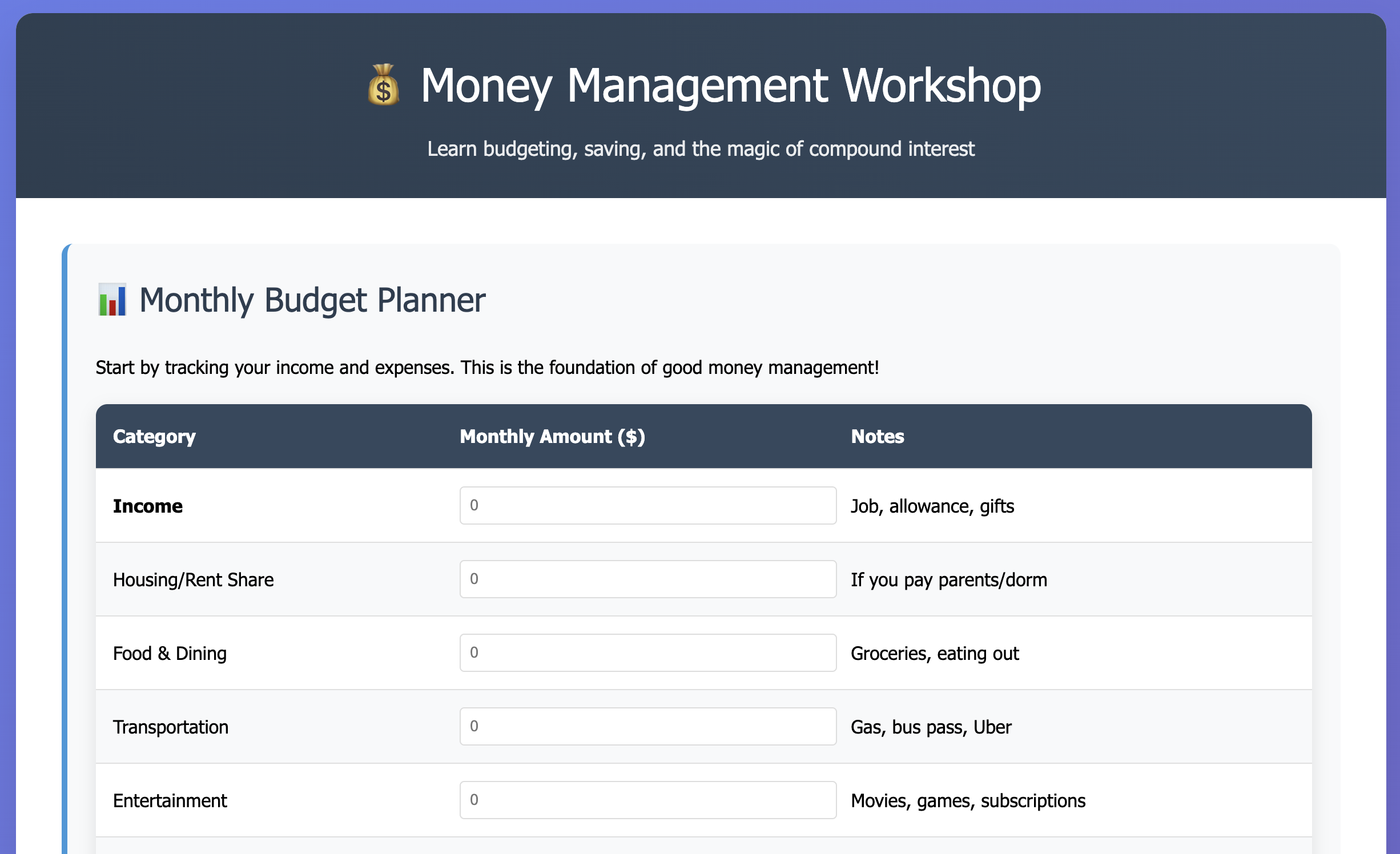Click the money bag icon in header

tap(383, 84)
